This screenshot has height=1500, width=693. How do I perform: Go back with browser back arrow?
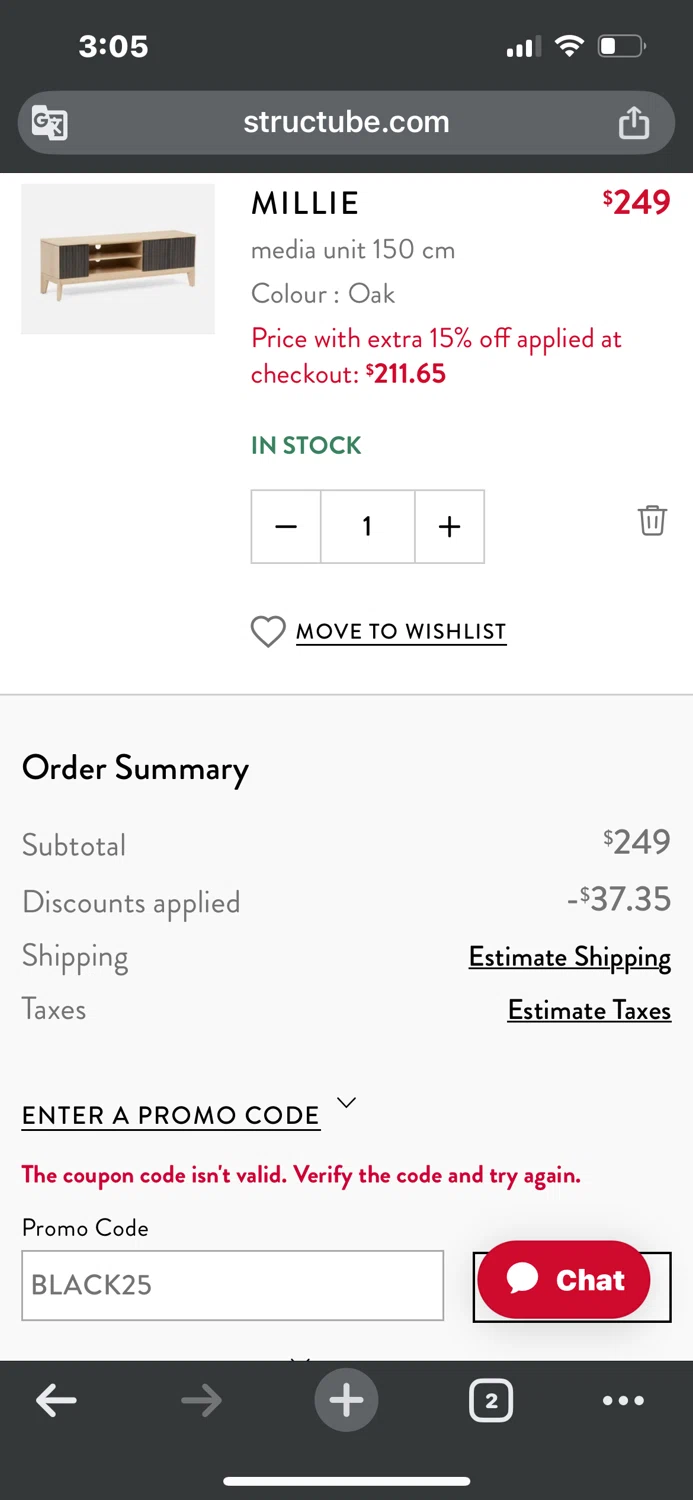tap(57, 1401)
